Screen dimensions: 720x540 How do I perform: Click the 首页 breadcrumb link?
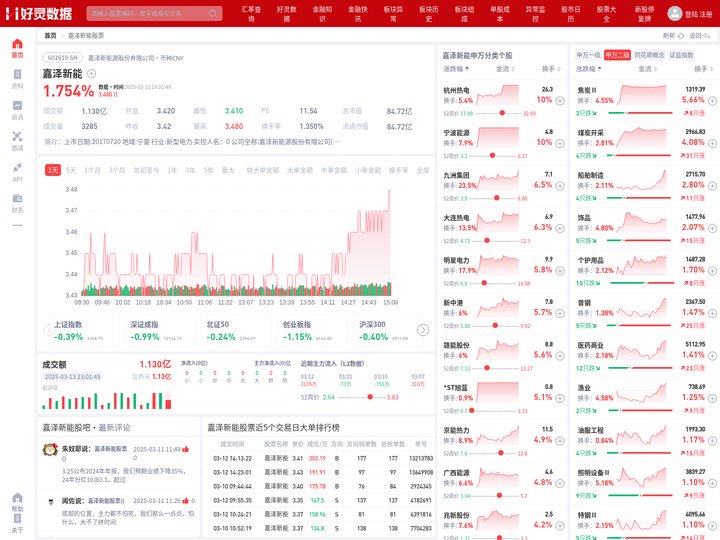click(x=50, y=35)
